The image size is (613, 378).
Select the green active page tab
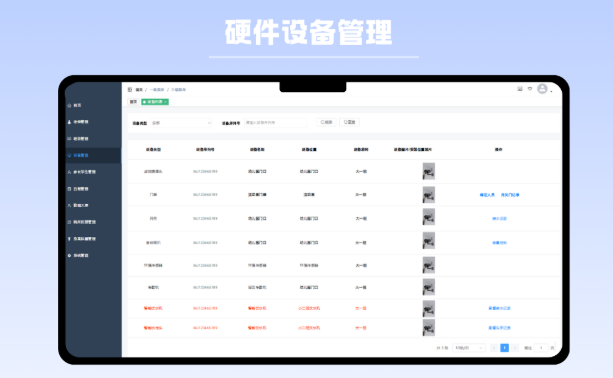(x=155, y=102)
